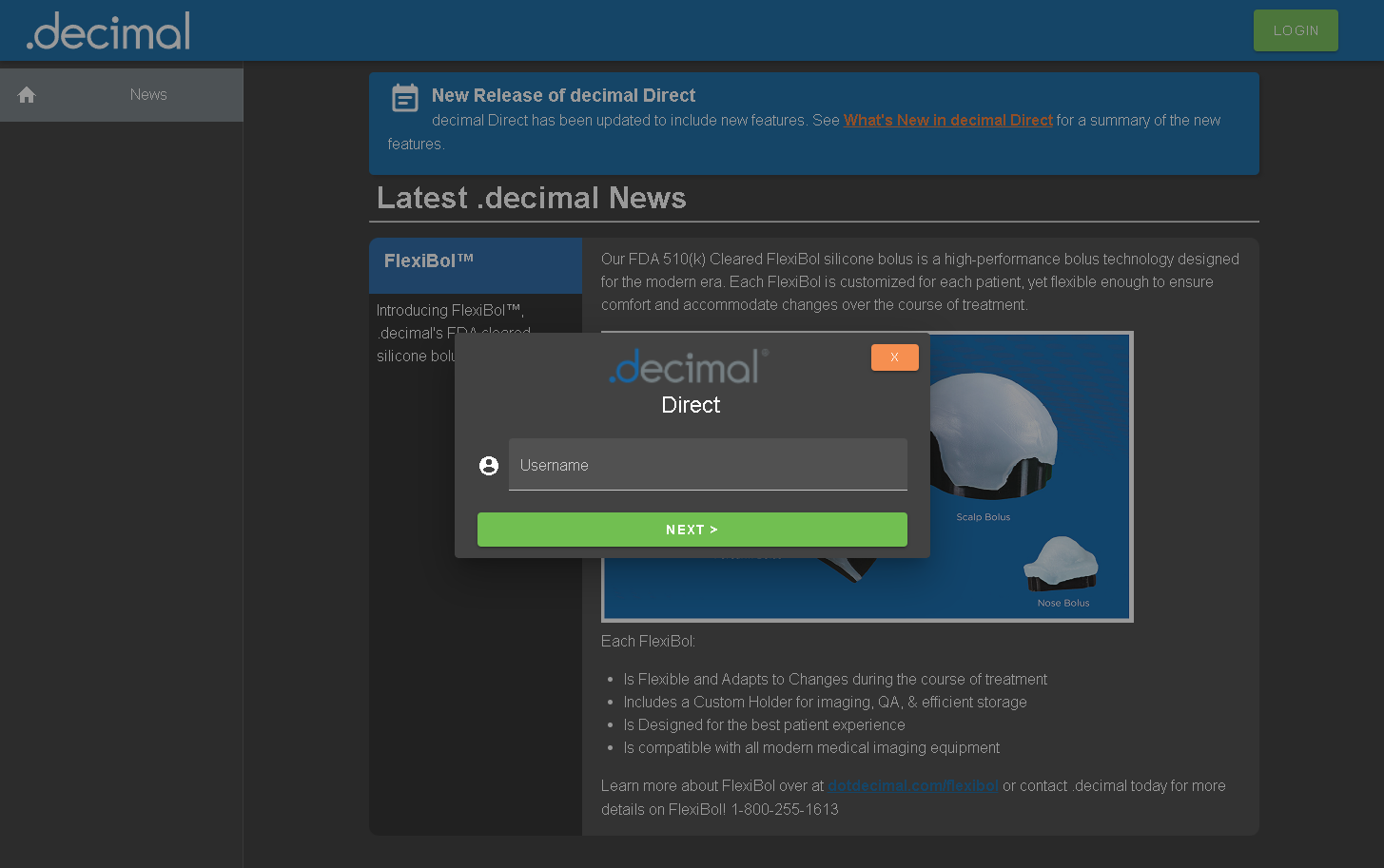Viewport: 1384px width, 868px height.
Task: Close the login dialog with the orange X
Action: coord(894,357)
